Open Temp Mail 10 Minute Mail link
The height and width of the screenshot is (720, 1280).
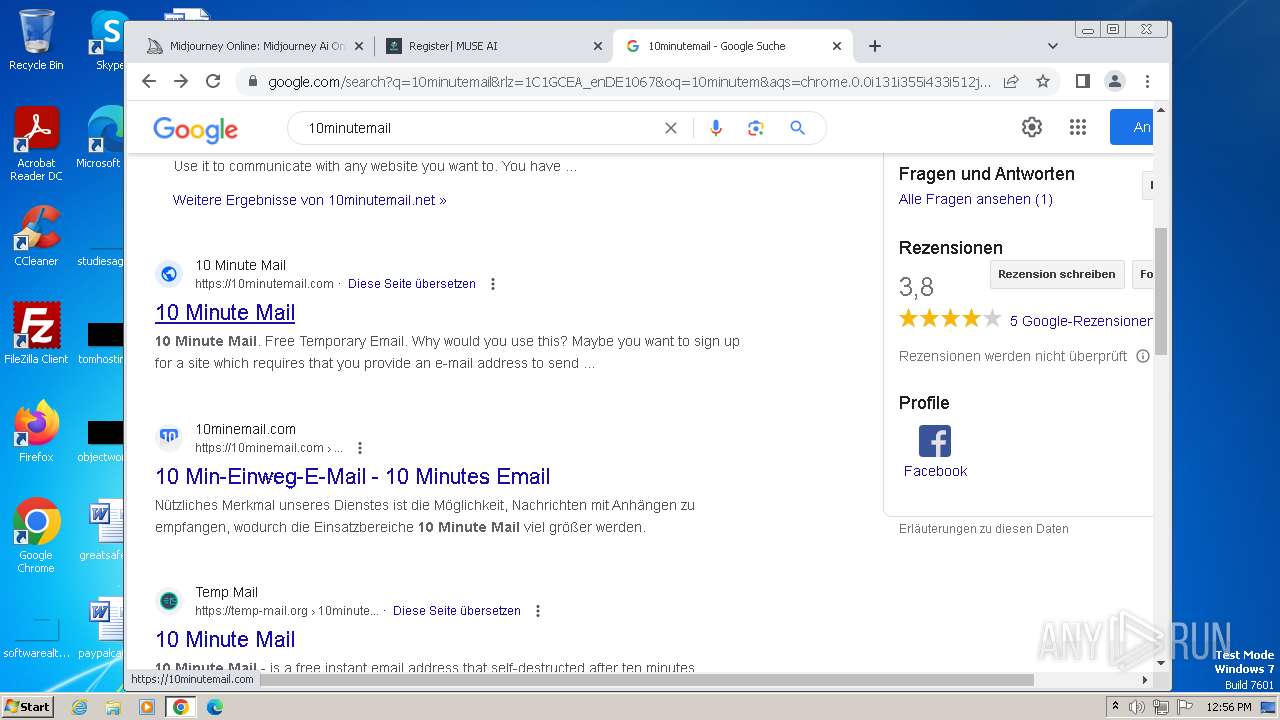coord(225,639)
